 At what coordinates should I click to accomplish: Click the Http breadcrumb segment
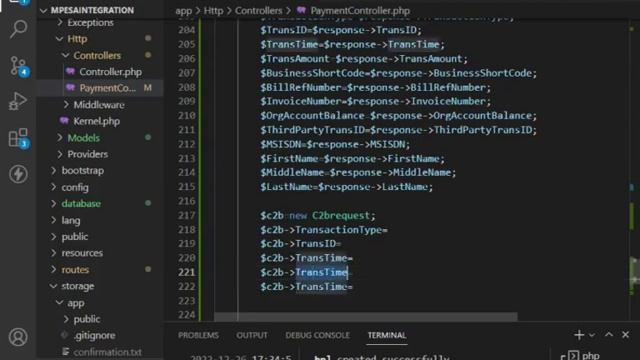(213, 11)
